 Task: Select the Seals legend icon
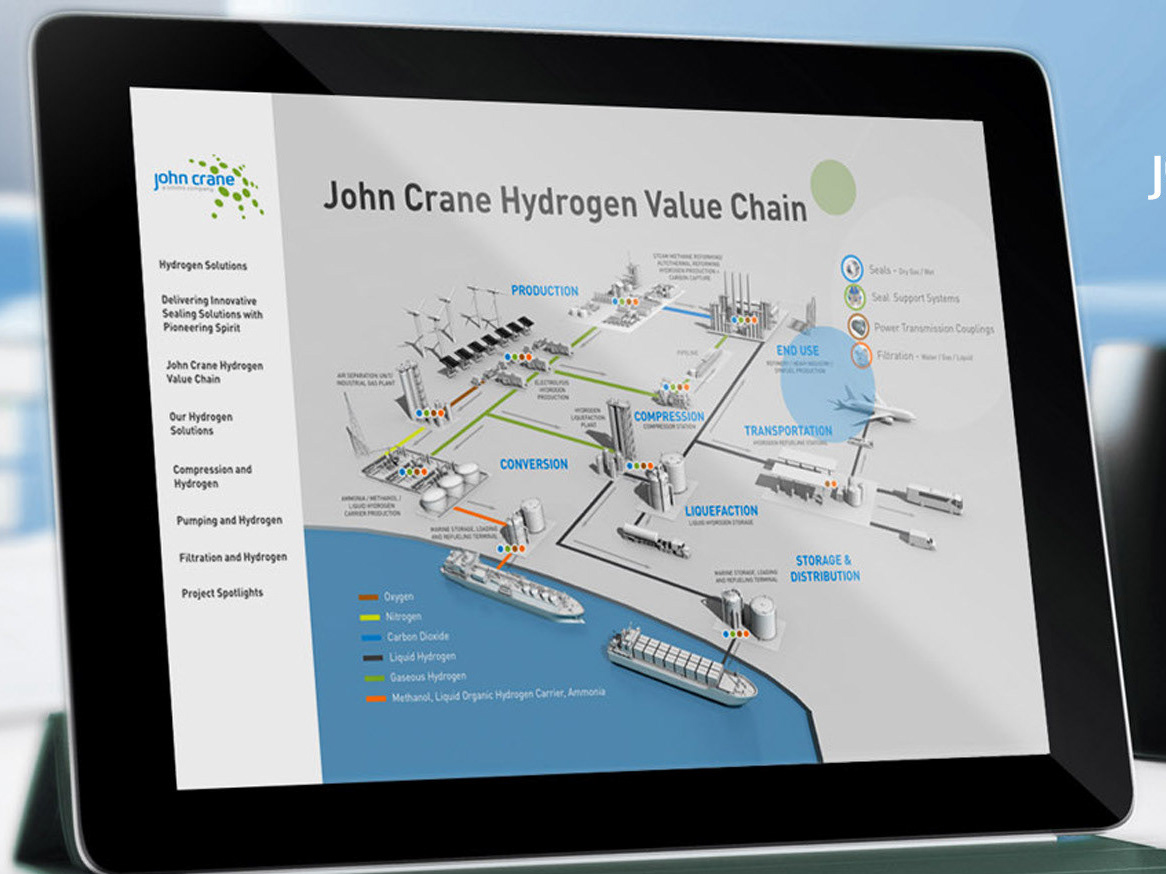pyautogui.click(x=851, y=268)
